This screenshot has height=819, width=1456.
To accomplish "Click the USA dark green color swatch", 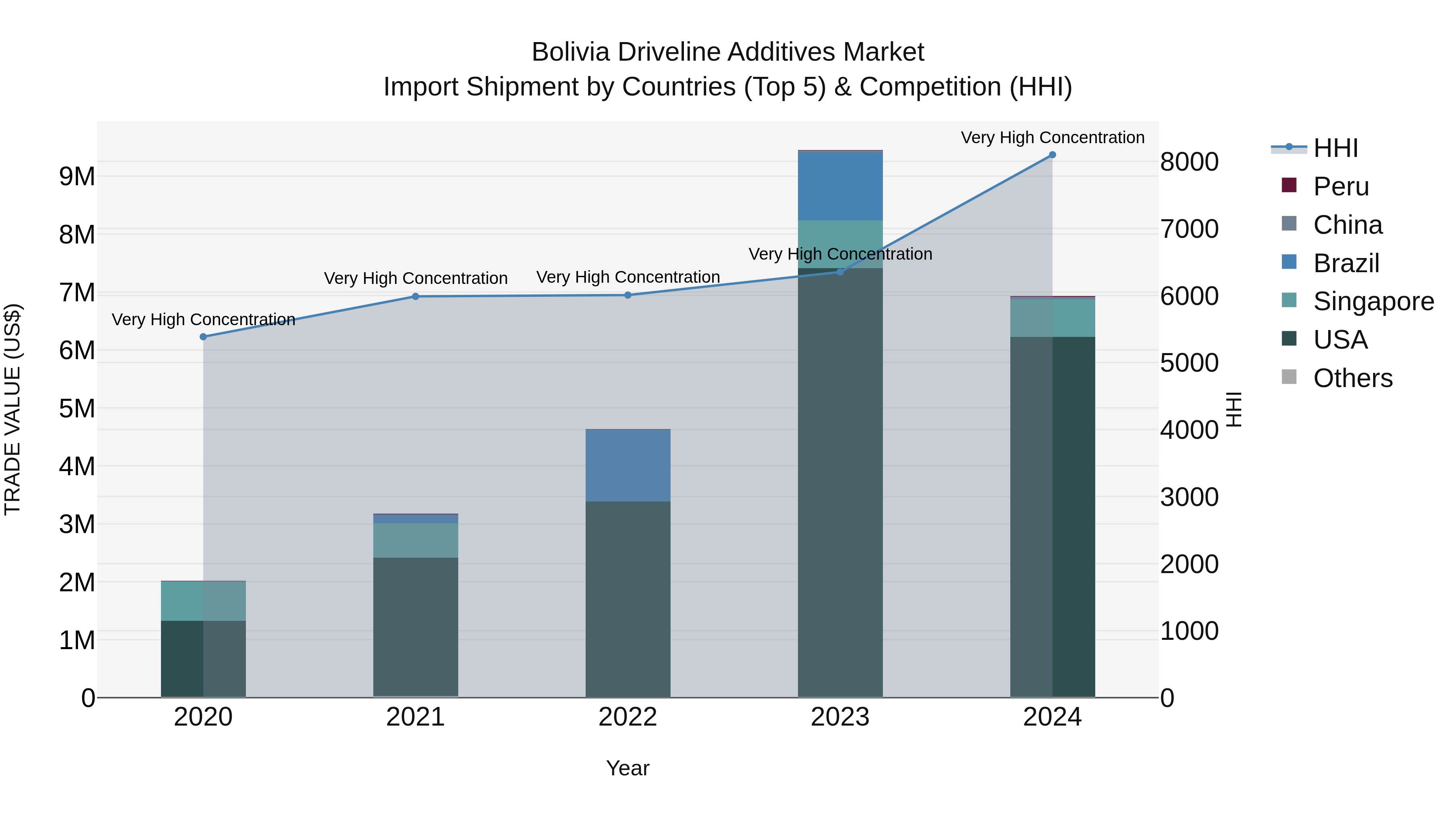I will (1289, 338).
